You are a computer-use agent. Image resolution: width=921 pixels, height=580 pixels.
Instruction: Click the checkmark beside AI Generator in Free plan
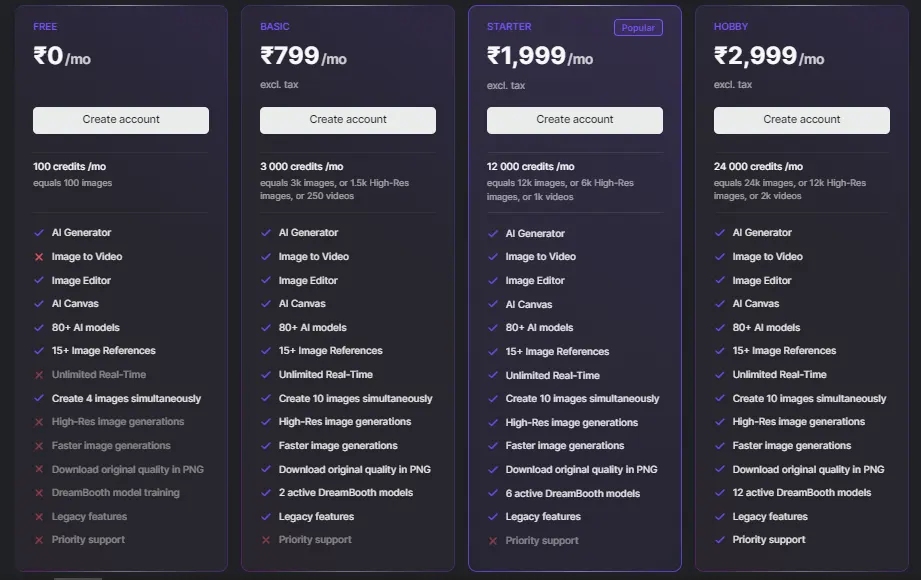39,232
